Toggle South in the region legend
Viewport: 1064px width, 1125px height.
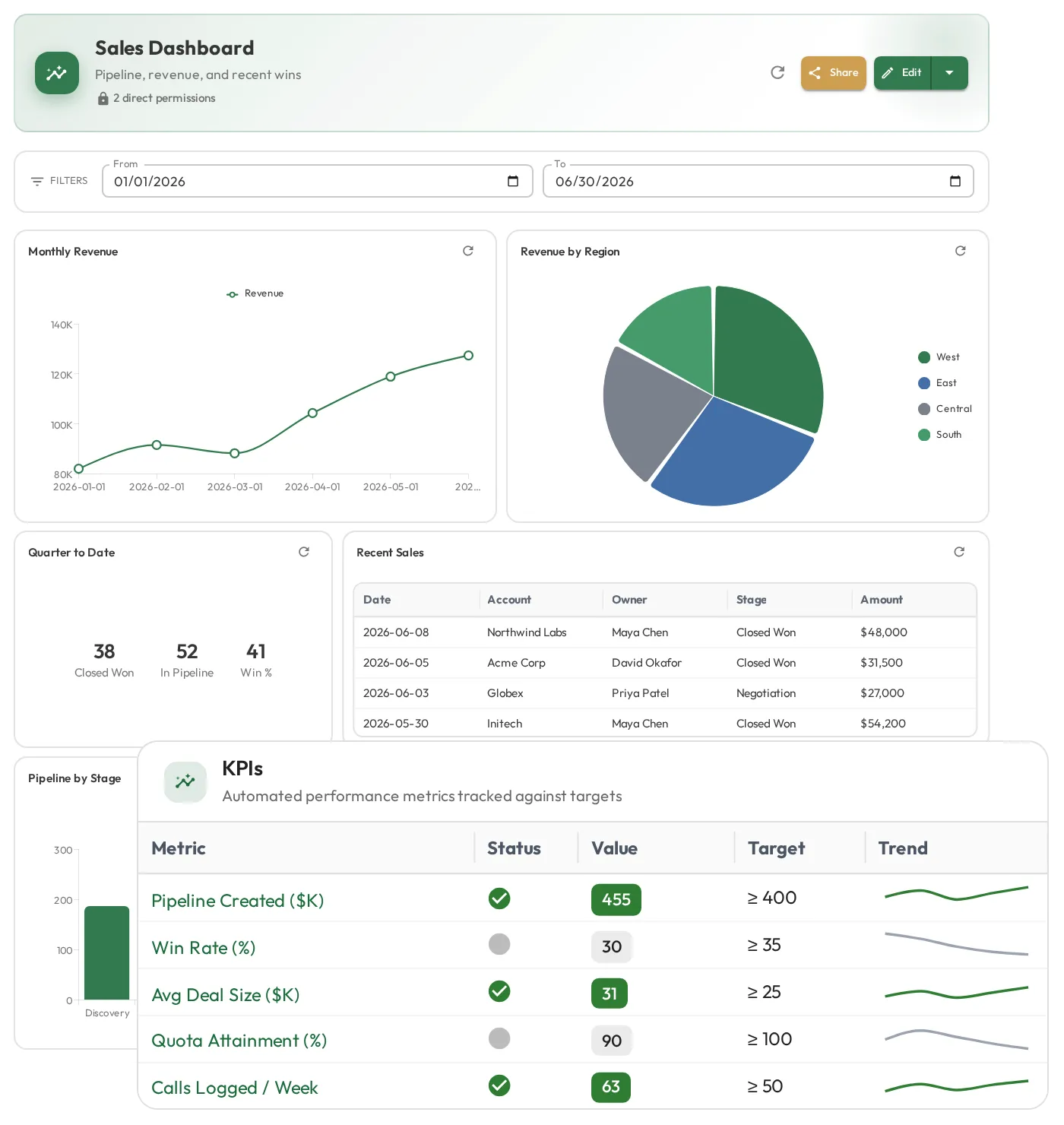tap(940, 435)
